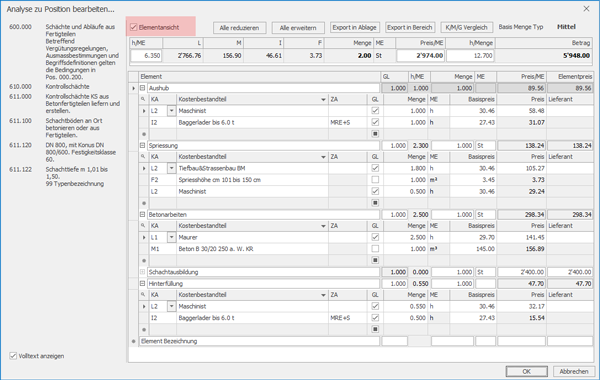Image resolution: width=600 pixels, height=380 pixels.
Task: Click Export in Bereich button
Action: pyautogui.click(x=410, y=28)
